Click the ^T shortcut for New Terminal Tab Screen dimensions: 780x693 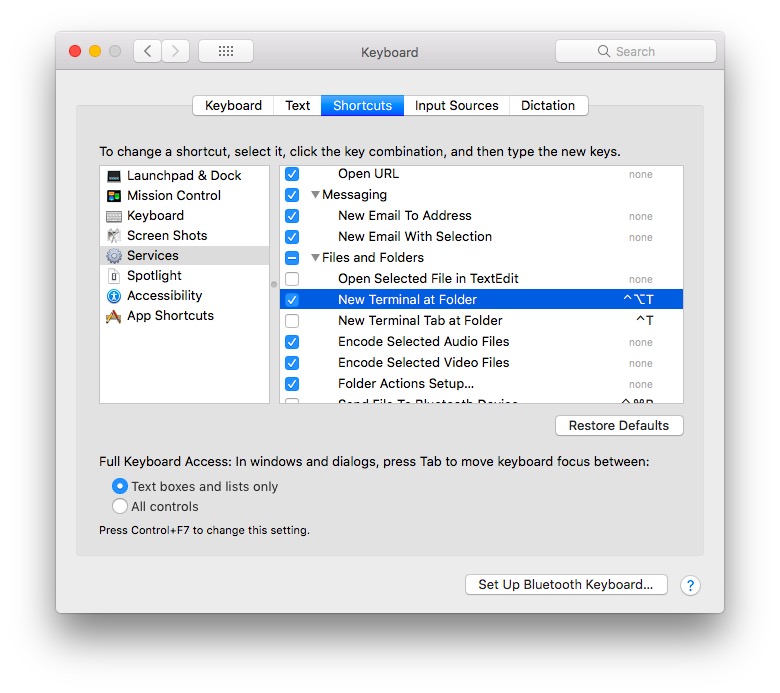coord(645,320)
